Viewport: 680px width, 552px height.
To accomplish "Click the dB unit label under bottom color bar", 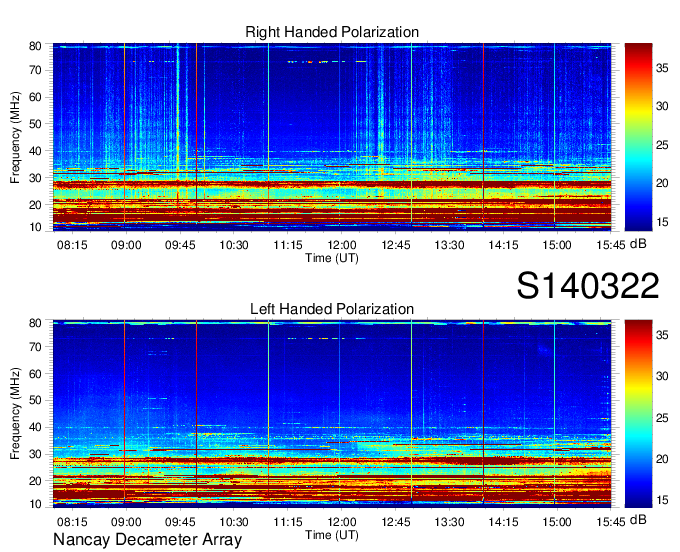I will pos(638,520).
